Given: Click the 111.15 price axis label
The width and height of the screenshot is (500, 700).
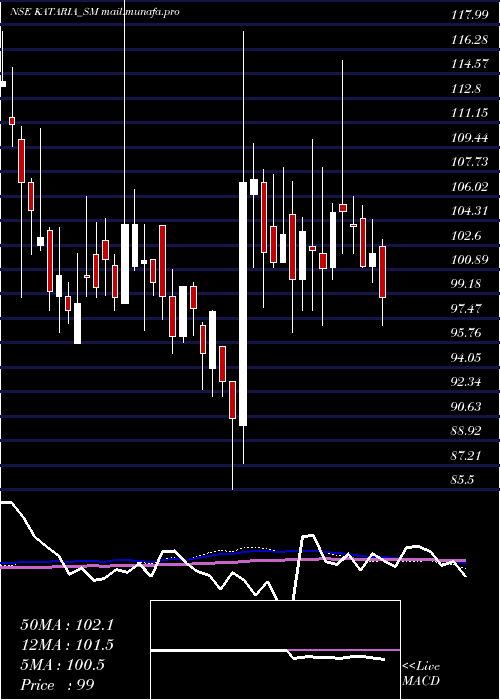Looking at the screenshot, I should point(470,113).
